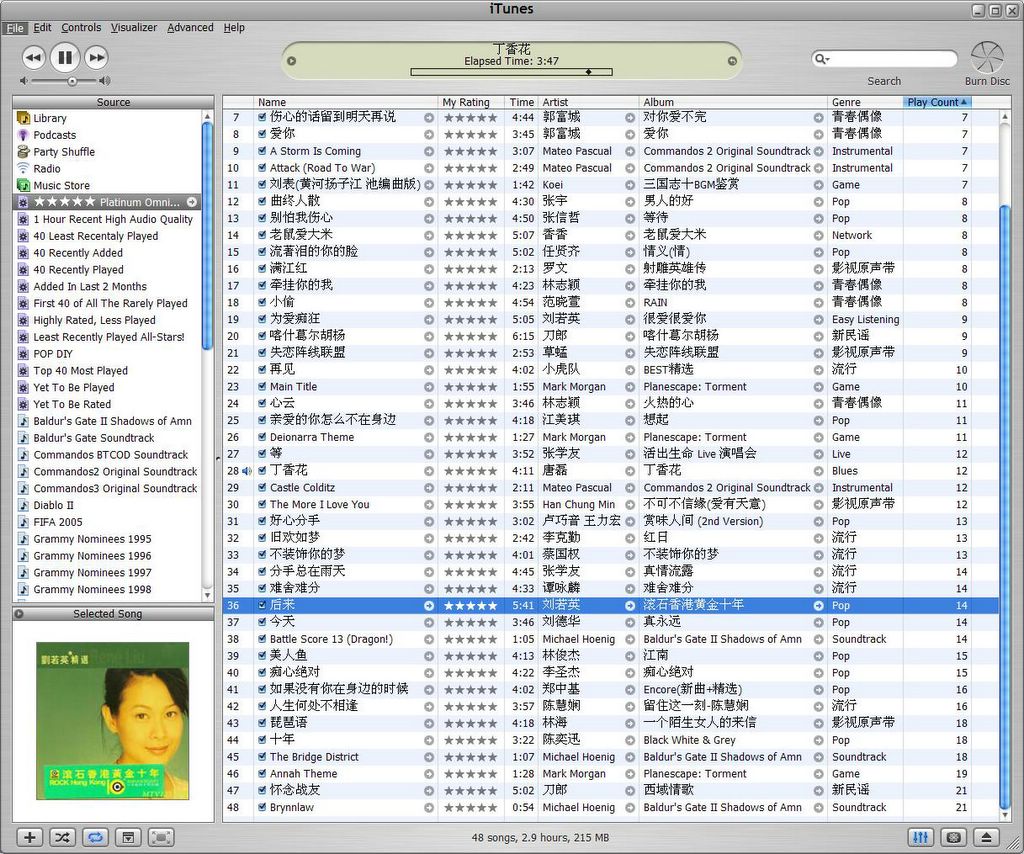
Task: Uncheck the song The Bridge District
Action: (x=262, y=757)
